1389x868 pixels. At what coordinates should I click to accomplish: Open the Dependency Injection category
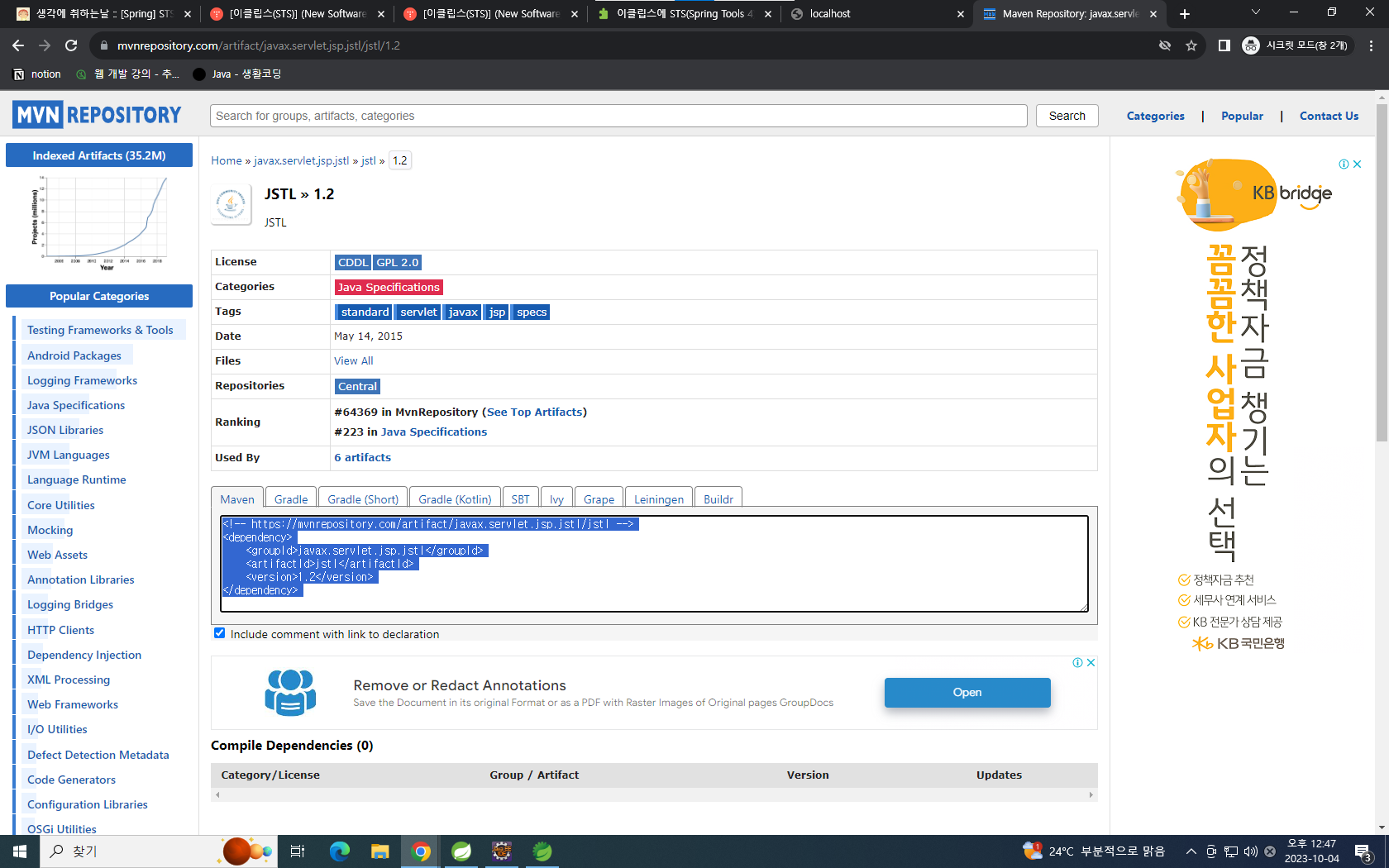click(84, 655)
